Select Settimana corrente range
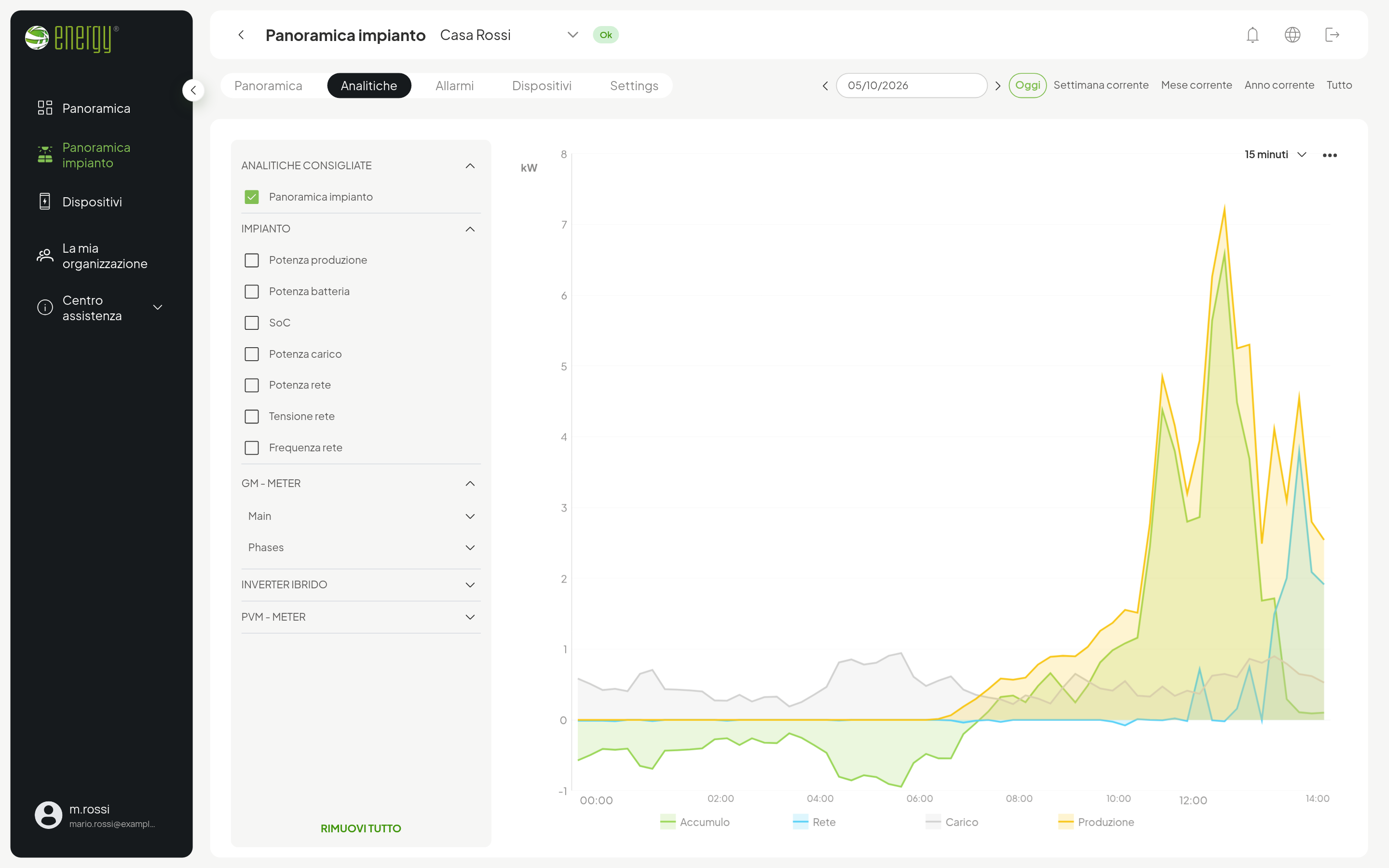Viewport: 1389px width, 868px height. (1100, 85)
